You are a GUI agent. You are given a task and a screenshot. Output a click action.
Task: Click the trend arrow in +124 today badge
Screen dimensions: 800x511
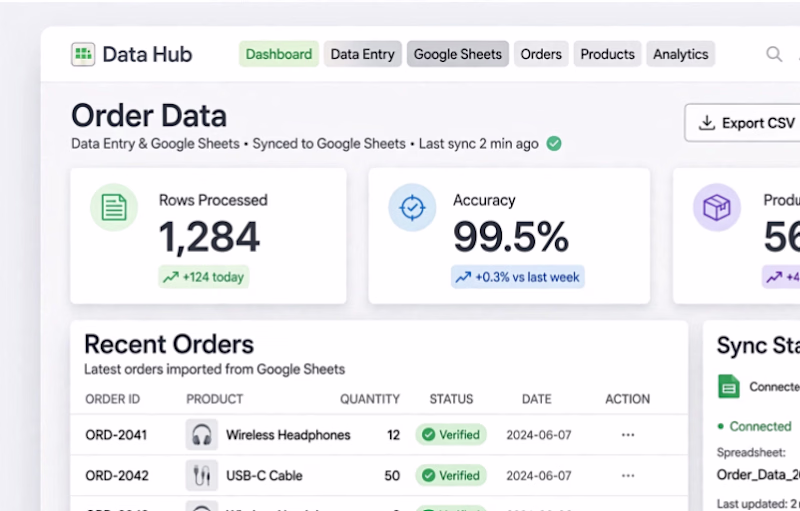coord(170,277)
